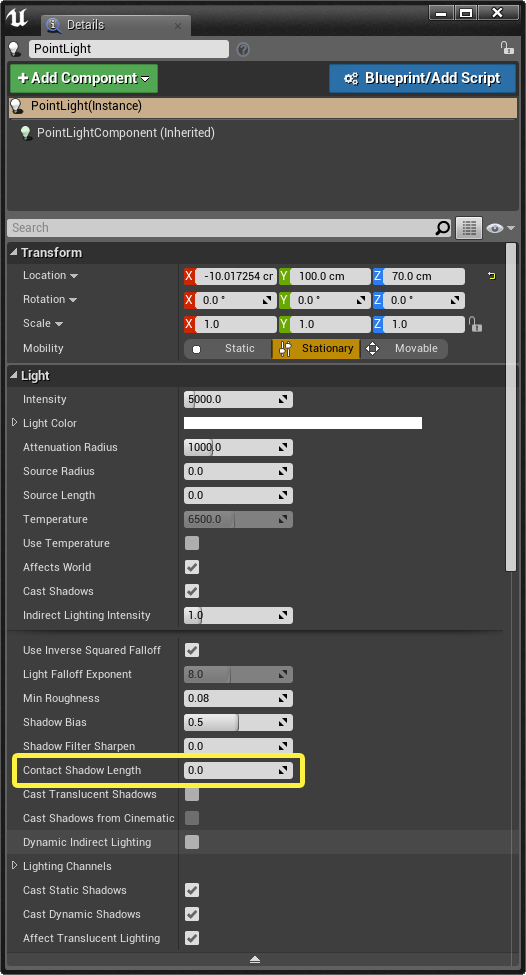Toggle the details panel lock icon

coord(507,48)
